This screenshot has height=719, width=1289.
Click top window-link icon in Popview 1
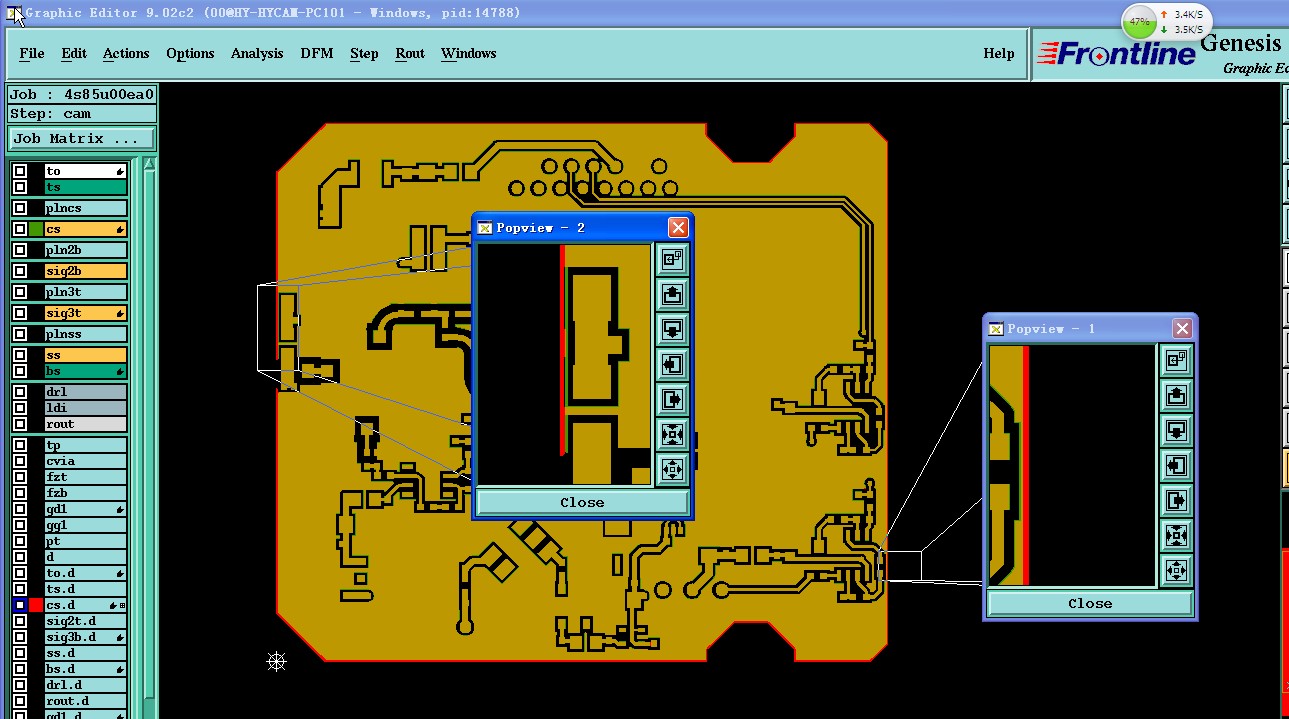click(1176, 361)
